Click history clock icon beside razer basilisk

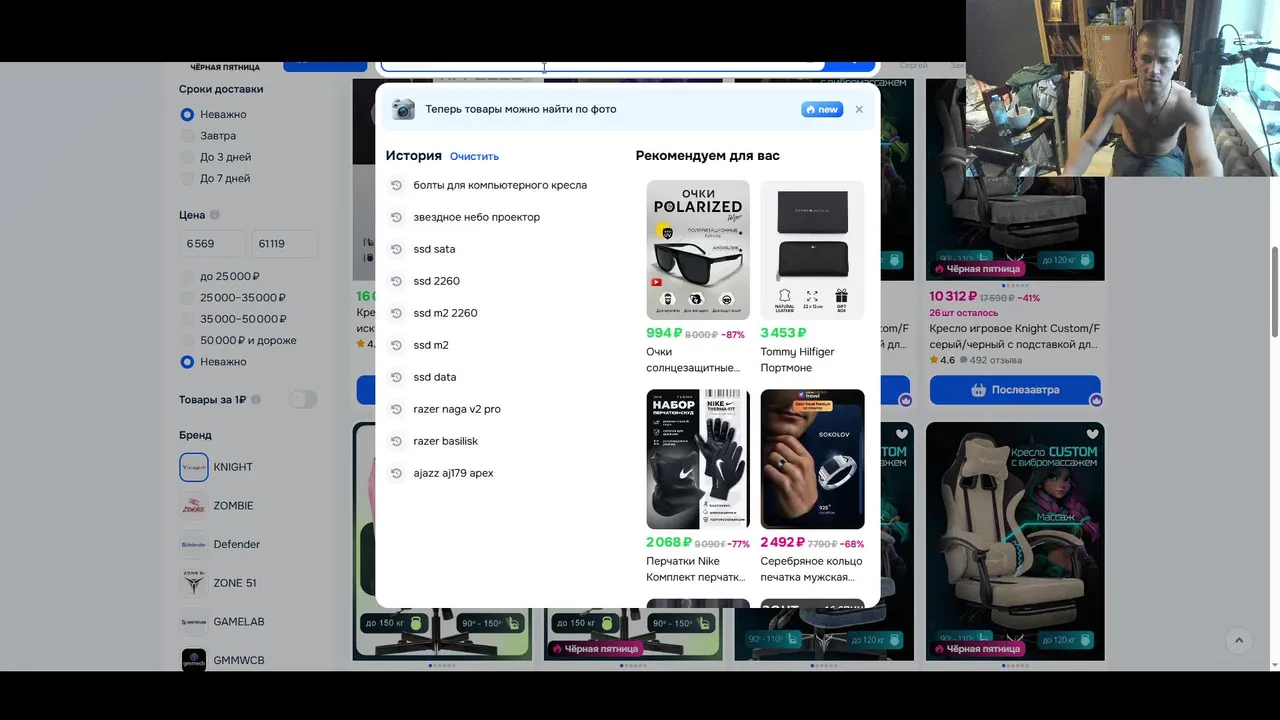click(396, 441)
